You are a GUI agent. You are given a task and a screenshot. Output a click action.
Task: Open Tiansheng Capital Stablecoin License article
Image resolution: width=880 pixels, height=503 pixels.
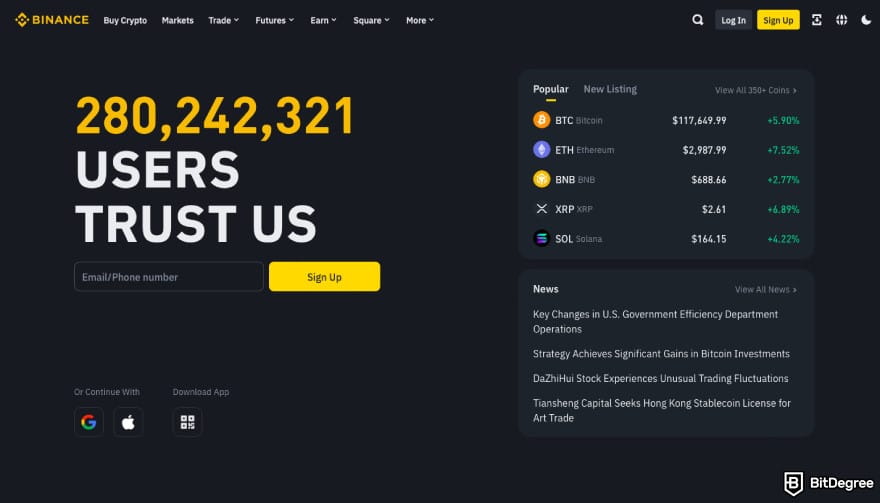pyautogui.click(x=662, y=410)
